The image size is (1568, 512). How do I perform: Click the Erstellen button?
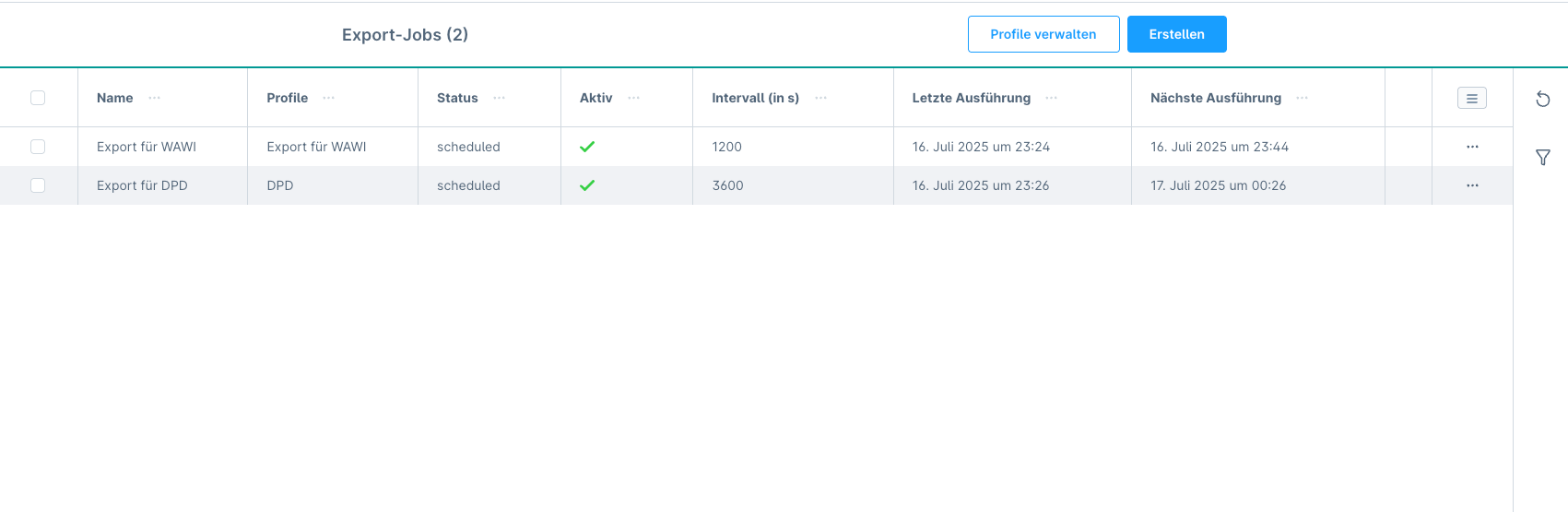(x=1177, y=34)
